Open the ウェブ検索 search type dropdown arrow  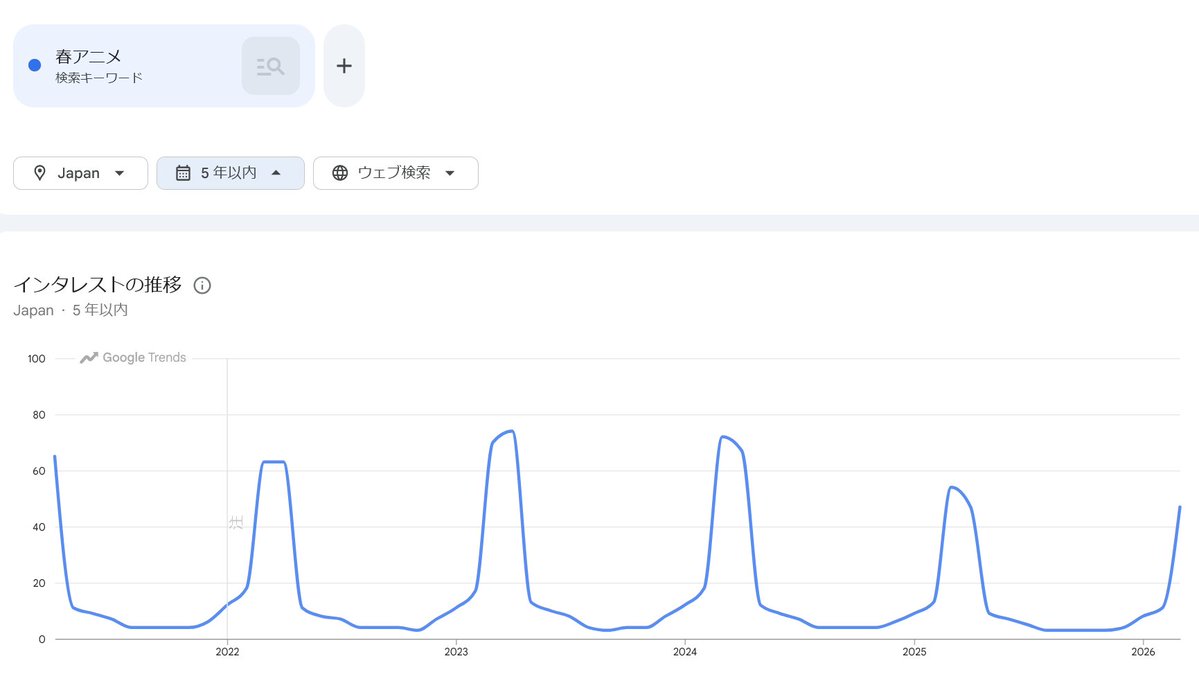(x=450, y=173)
